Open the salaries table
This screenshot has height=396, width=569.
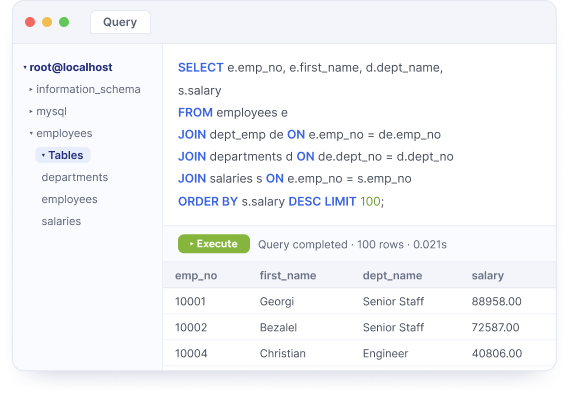pyautogui.click(x=61, y=221)
